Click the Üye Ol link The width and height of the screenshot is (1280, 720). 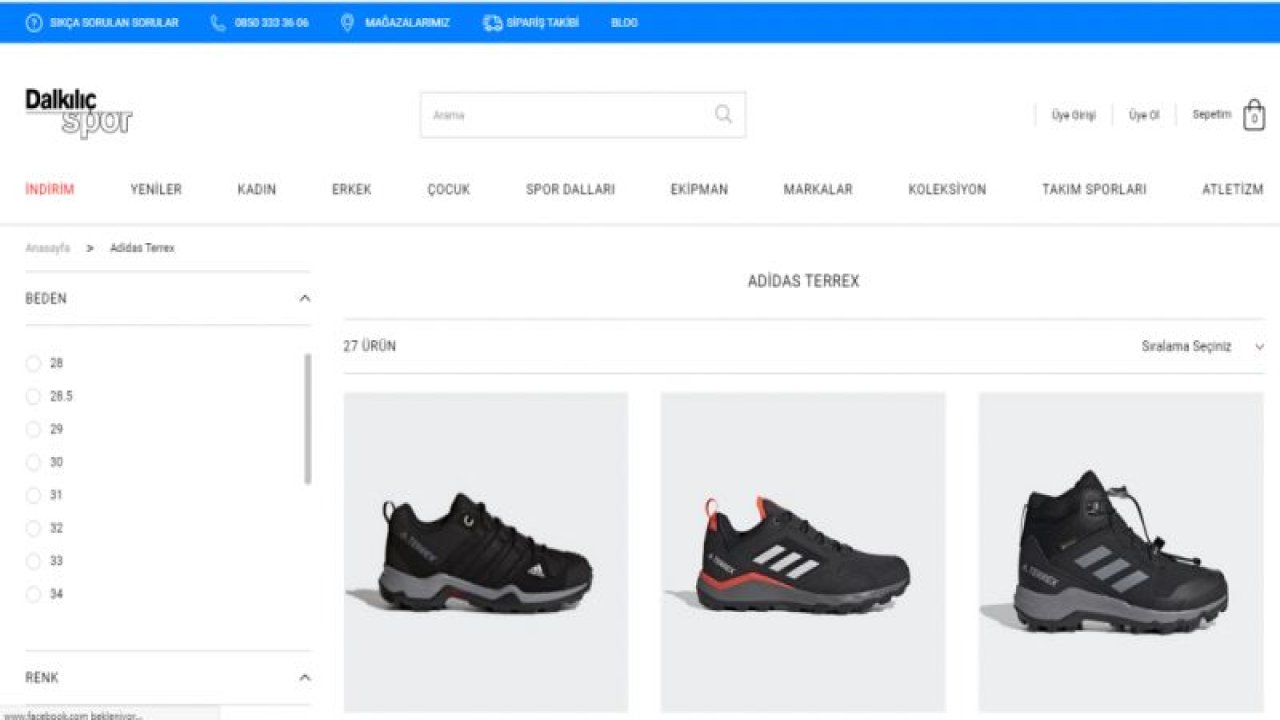coord(1143,115)
